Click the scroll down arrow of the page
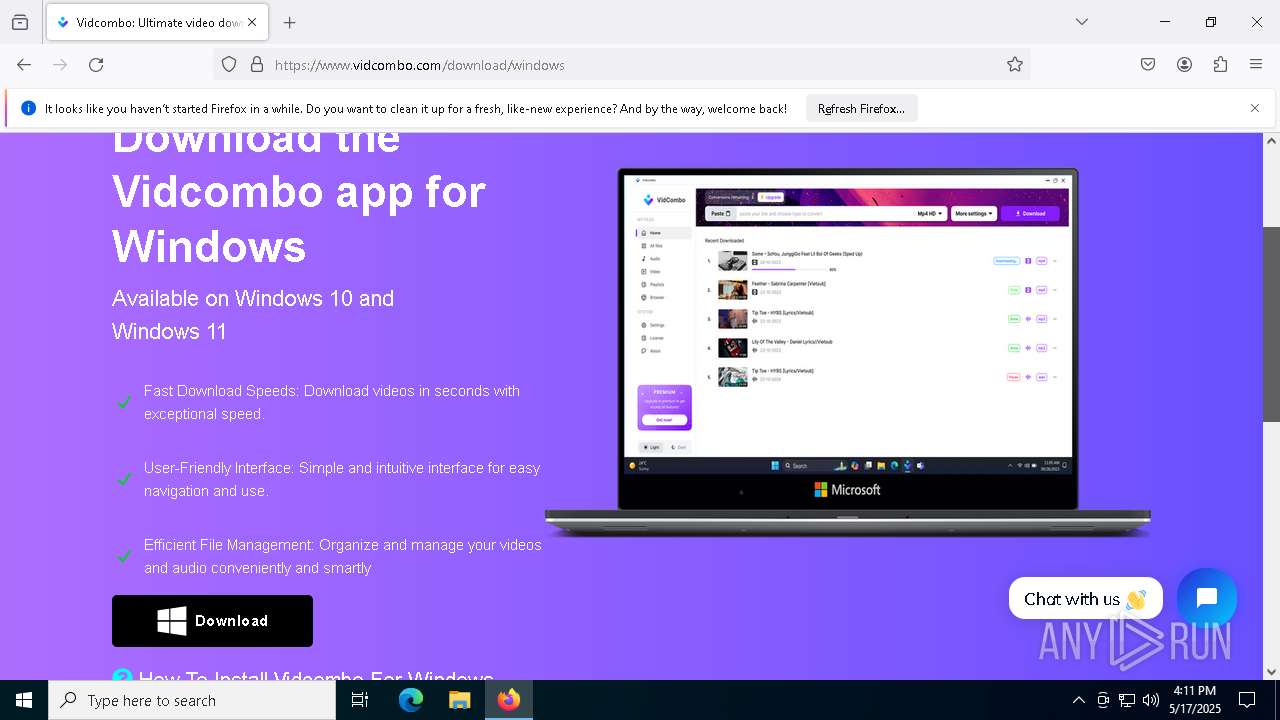Image resolution: width=1280 pixels, height=720 pixels. tap(1271, 672)
